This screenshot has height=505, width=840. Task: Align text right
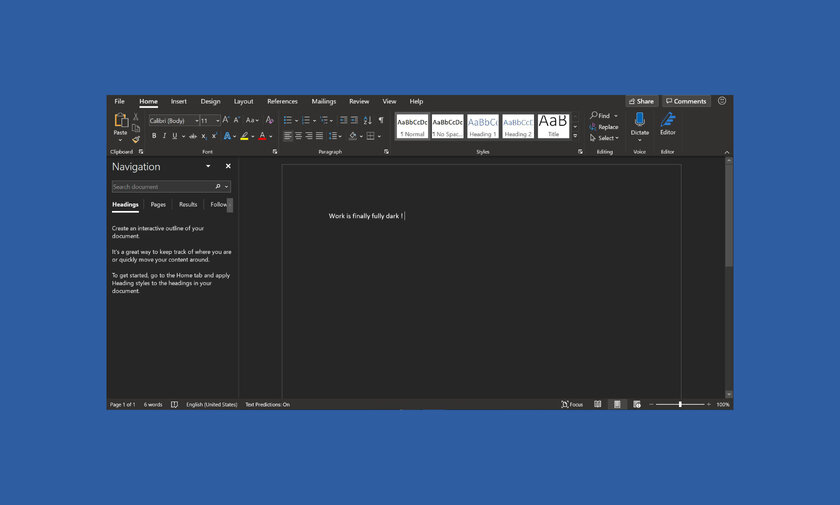(x=309, y=136)
